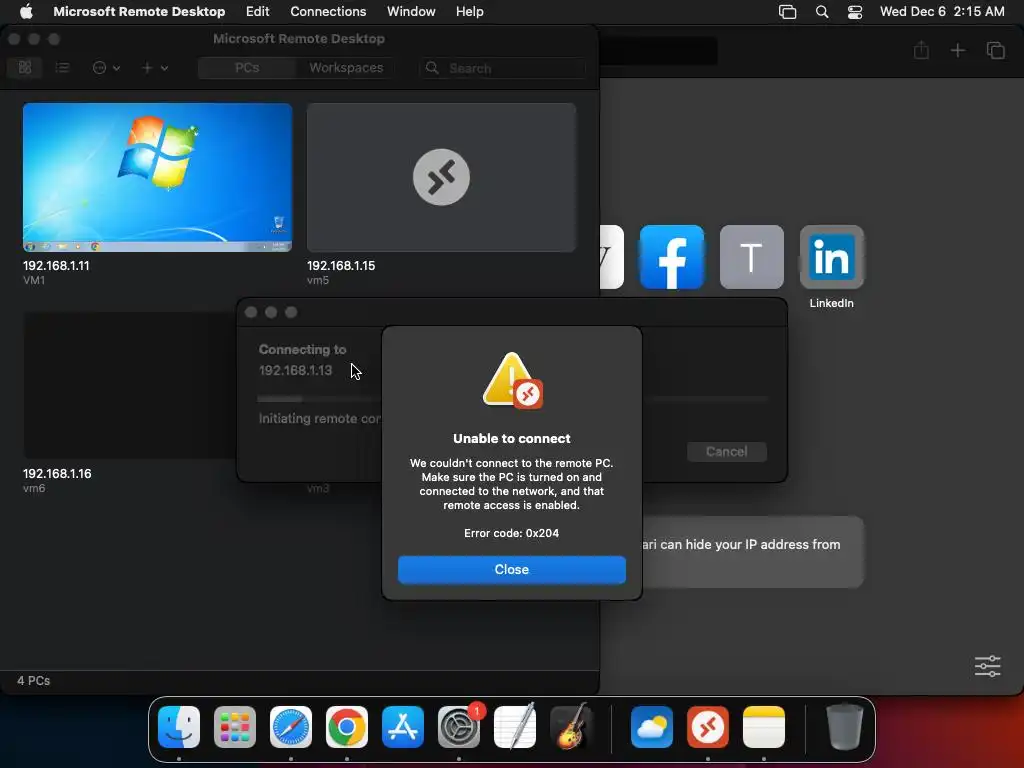1024x768 pixels.
Task: Open Launchpad from the Dock
Action: (235, 727)
